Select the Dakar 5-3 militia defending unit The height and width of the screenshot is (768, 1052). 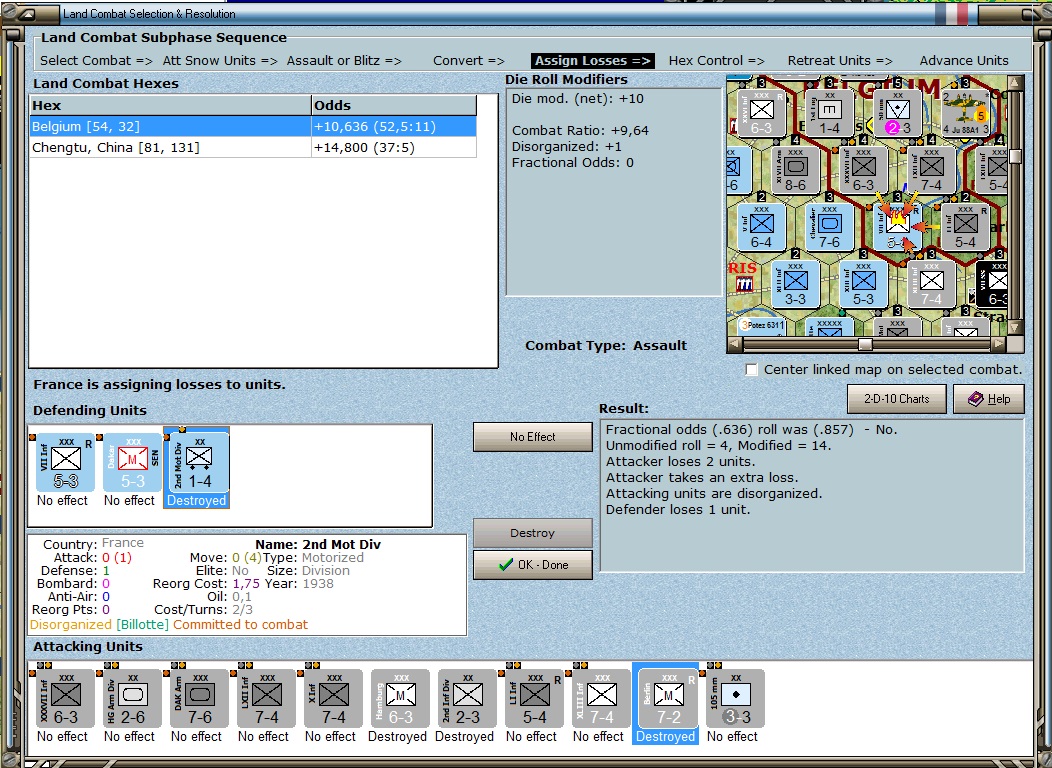(x=133, y=463)
